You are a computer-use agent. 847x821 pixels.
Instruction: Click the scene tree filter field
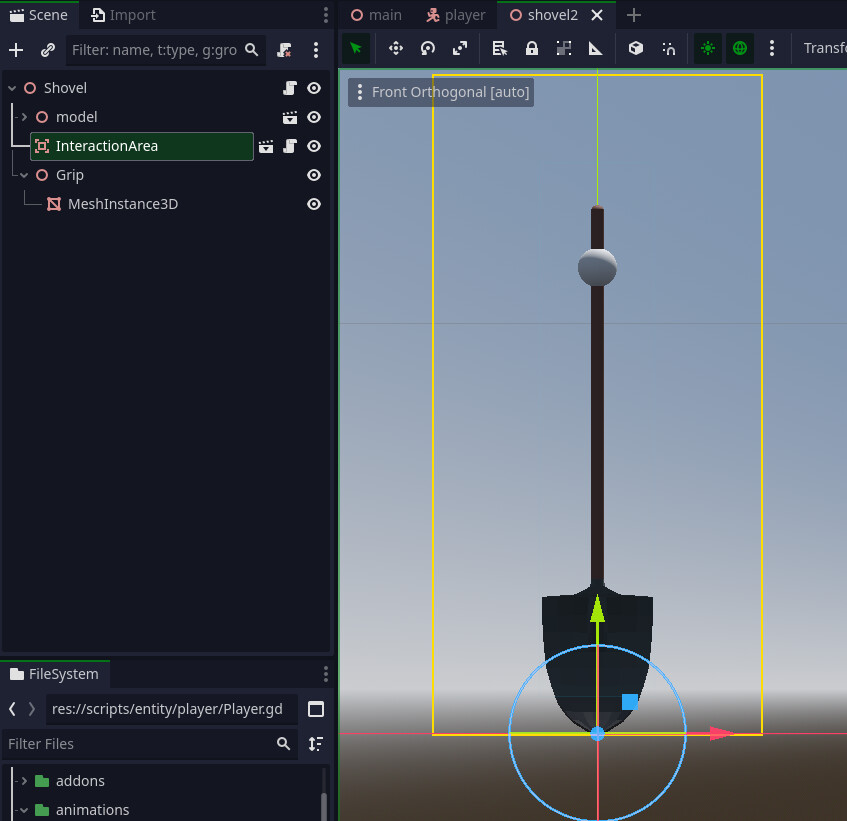(x=155, y=50)
